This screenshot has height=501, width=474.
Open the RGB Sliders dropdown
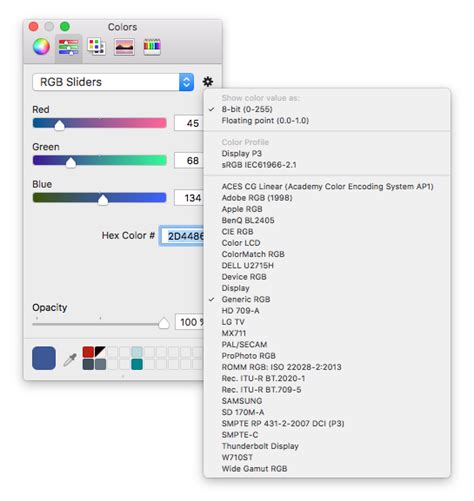(113, 82)
